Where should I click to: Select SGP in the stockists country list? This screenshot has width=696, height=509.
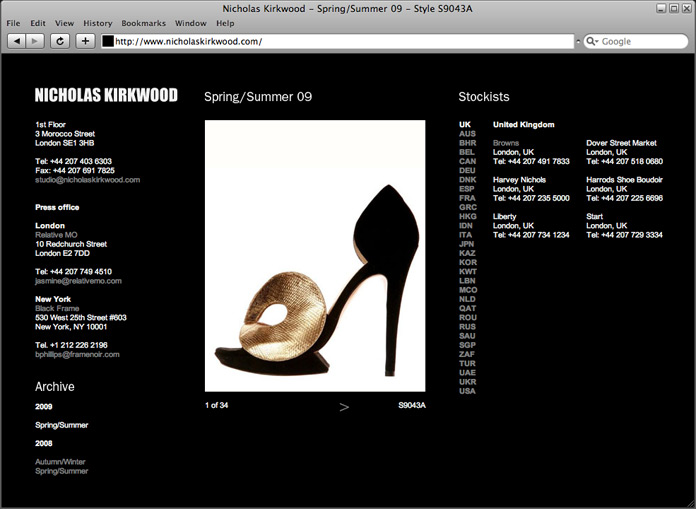(467, 345)
